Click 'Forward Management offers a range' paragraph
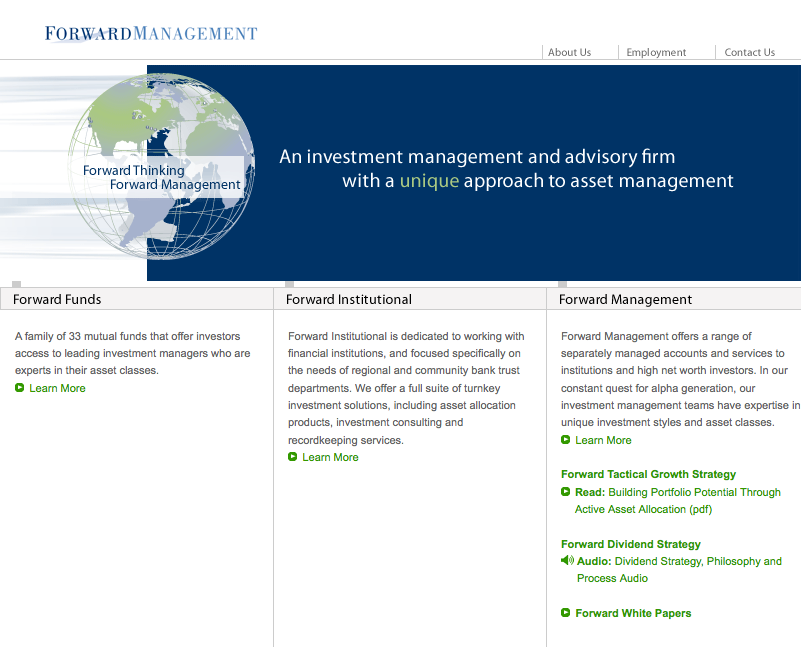 tap(680, 379)
